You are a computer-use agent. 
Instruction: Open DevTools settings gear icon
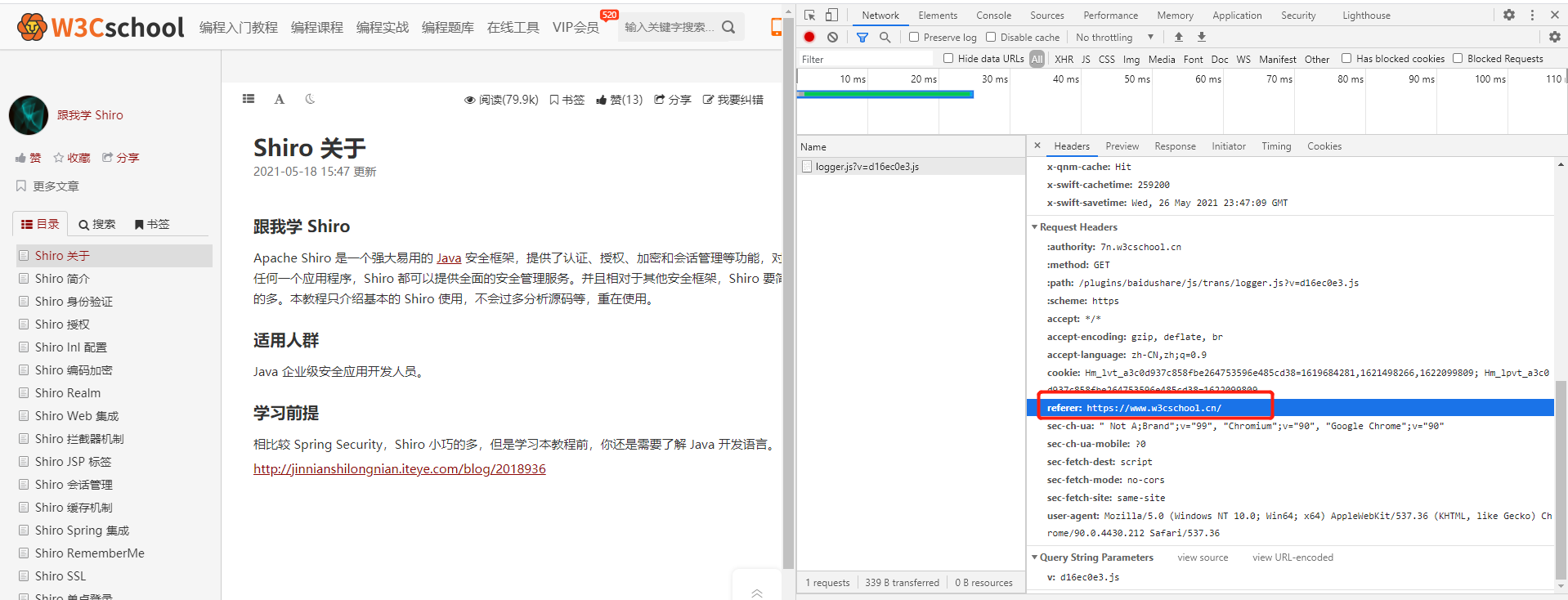point(1509,15)
